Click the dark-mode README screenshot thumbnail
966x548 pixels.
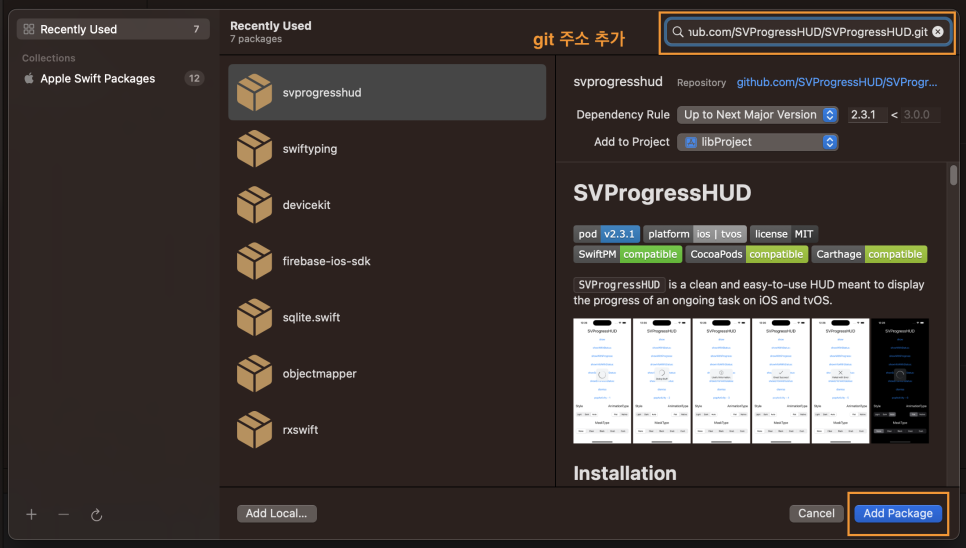click(x=899, y=381)
